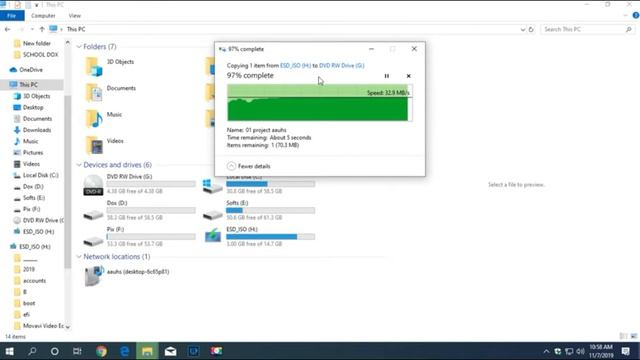This screenshot has height=360, width=640.
Task: Select DVD RW Drive (G:) drive icon
Action: [x=93, y=185]
